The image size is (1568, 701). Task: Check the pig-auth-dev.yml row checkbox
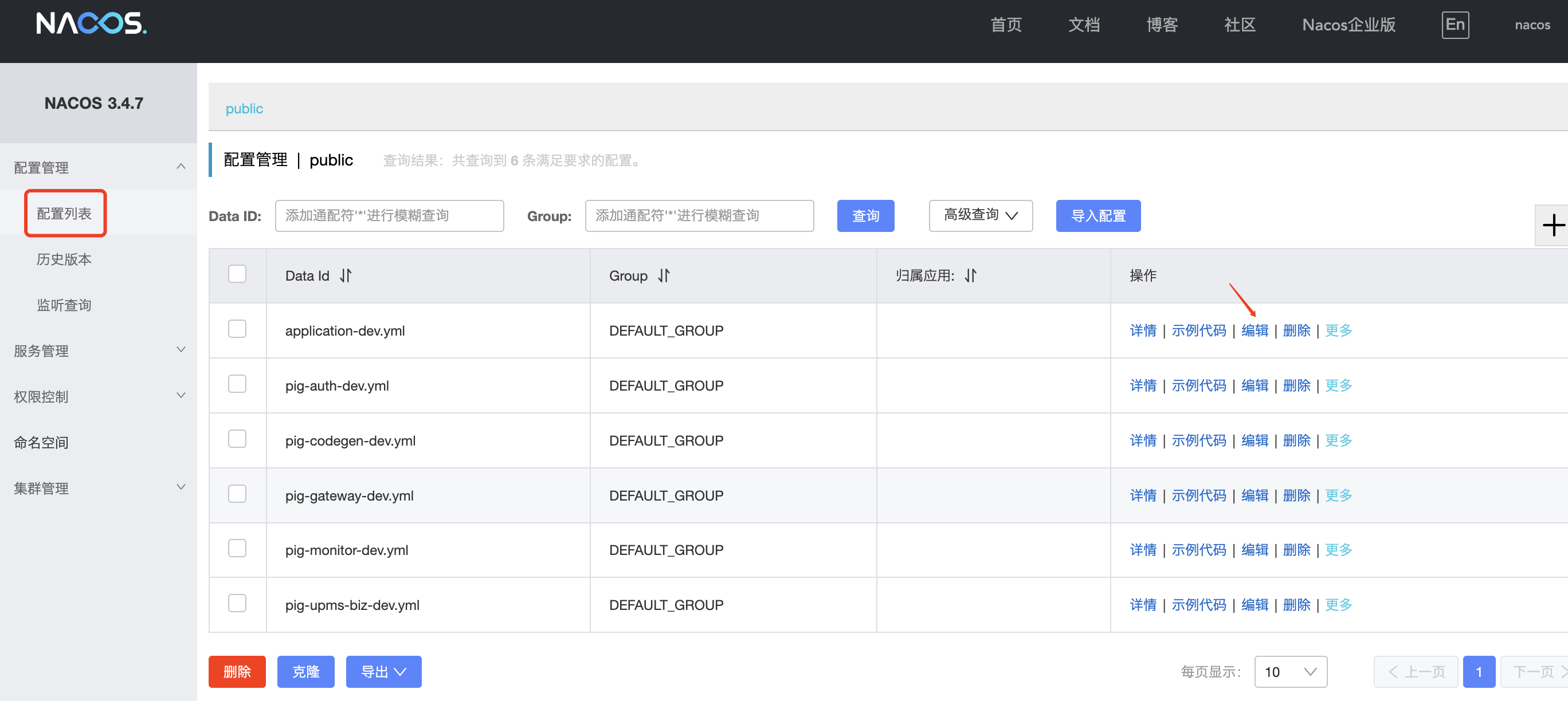point(237,384)
